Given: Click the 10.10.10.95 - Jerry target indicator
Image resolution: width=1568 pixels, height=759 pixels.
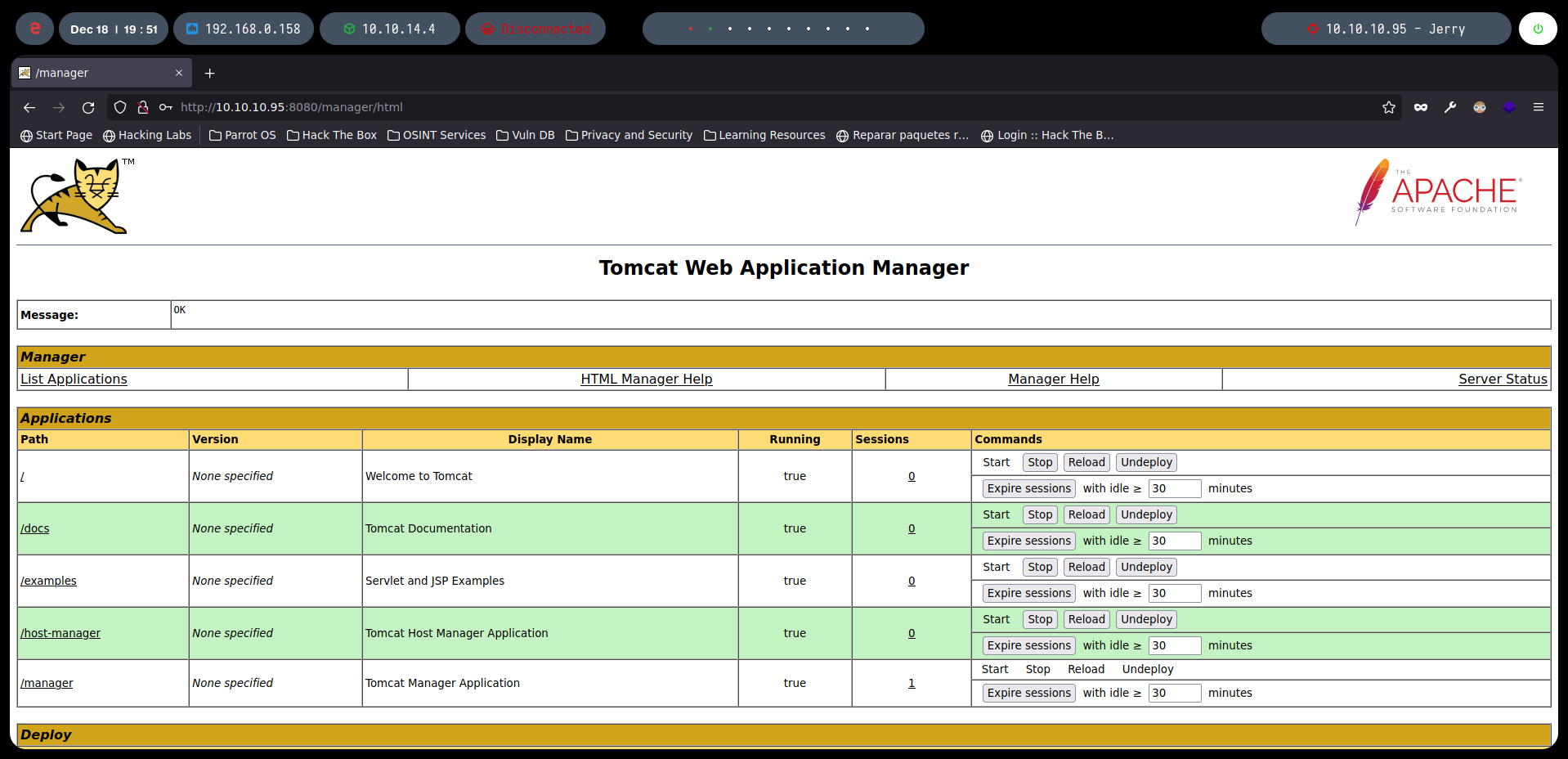Looking at the screenshot, I should 1387,29.
